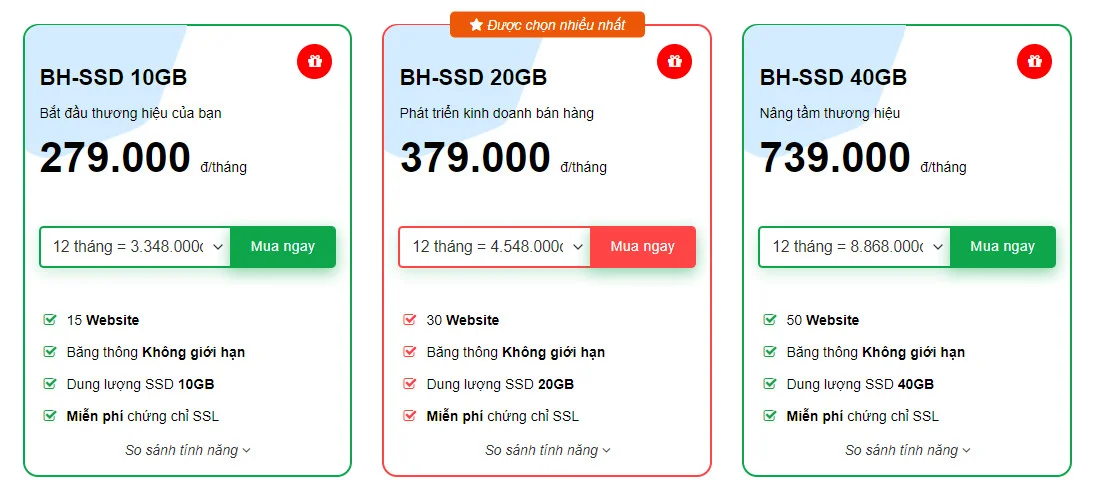
Task: Click the gift icon on BH-SSD 40GB
Action: coord(1034,61)
